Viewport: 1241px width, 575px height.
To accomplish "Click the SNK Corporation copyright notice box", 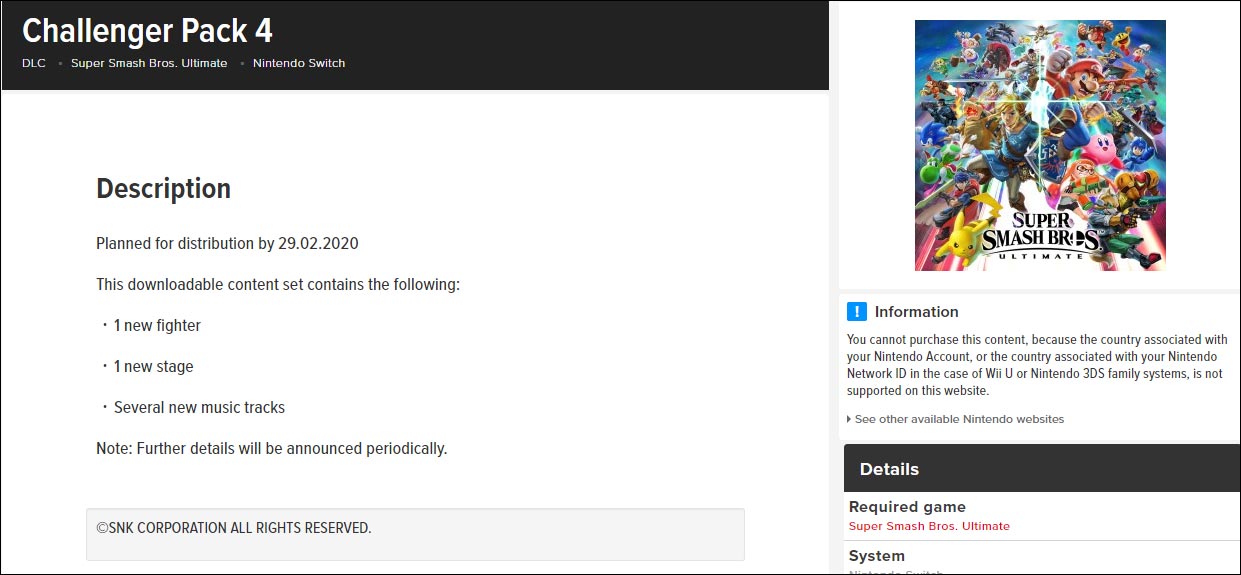I will tap(415, 534).
